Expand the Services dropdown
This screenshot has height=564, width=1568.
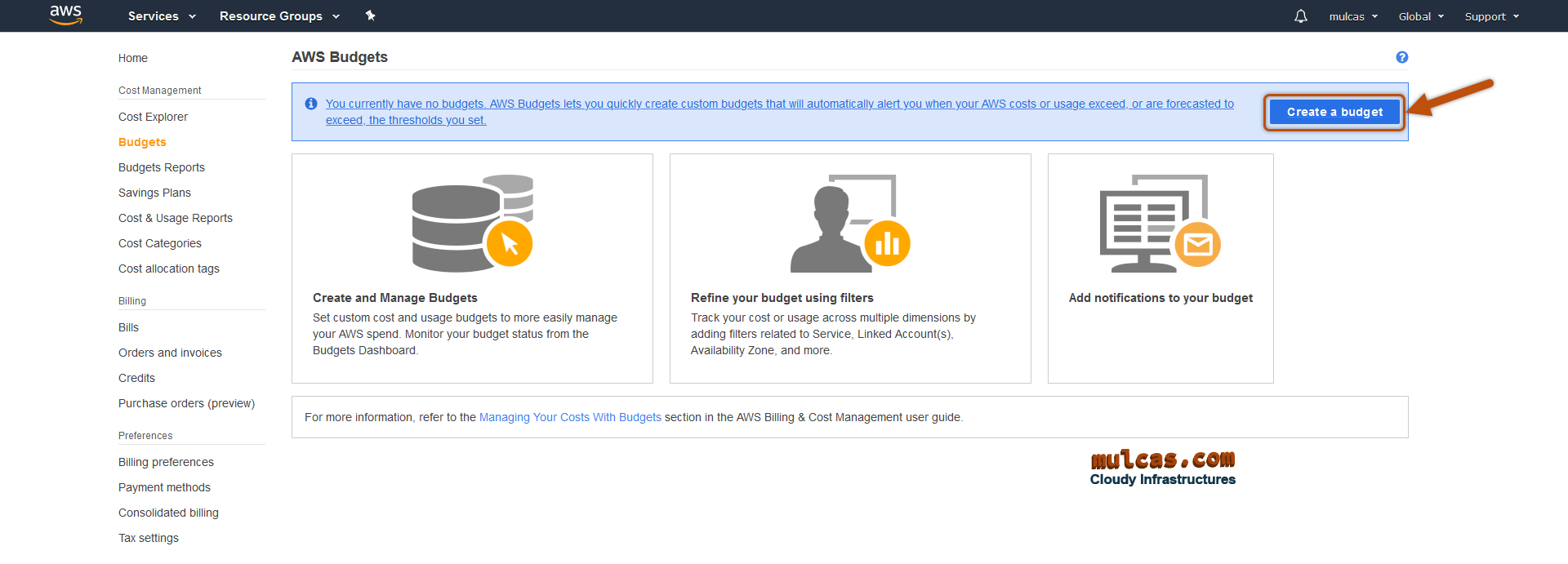tap(162, 16)
